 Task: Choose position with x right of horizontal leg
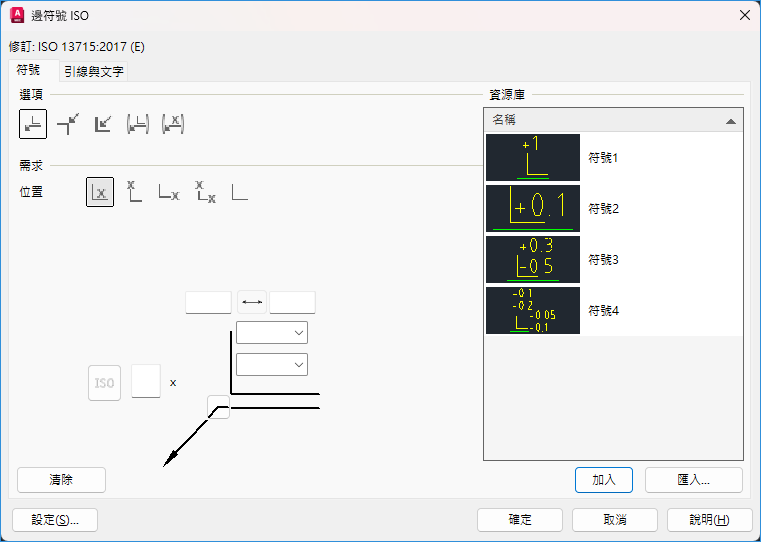tap(169, 192)
